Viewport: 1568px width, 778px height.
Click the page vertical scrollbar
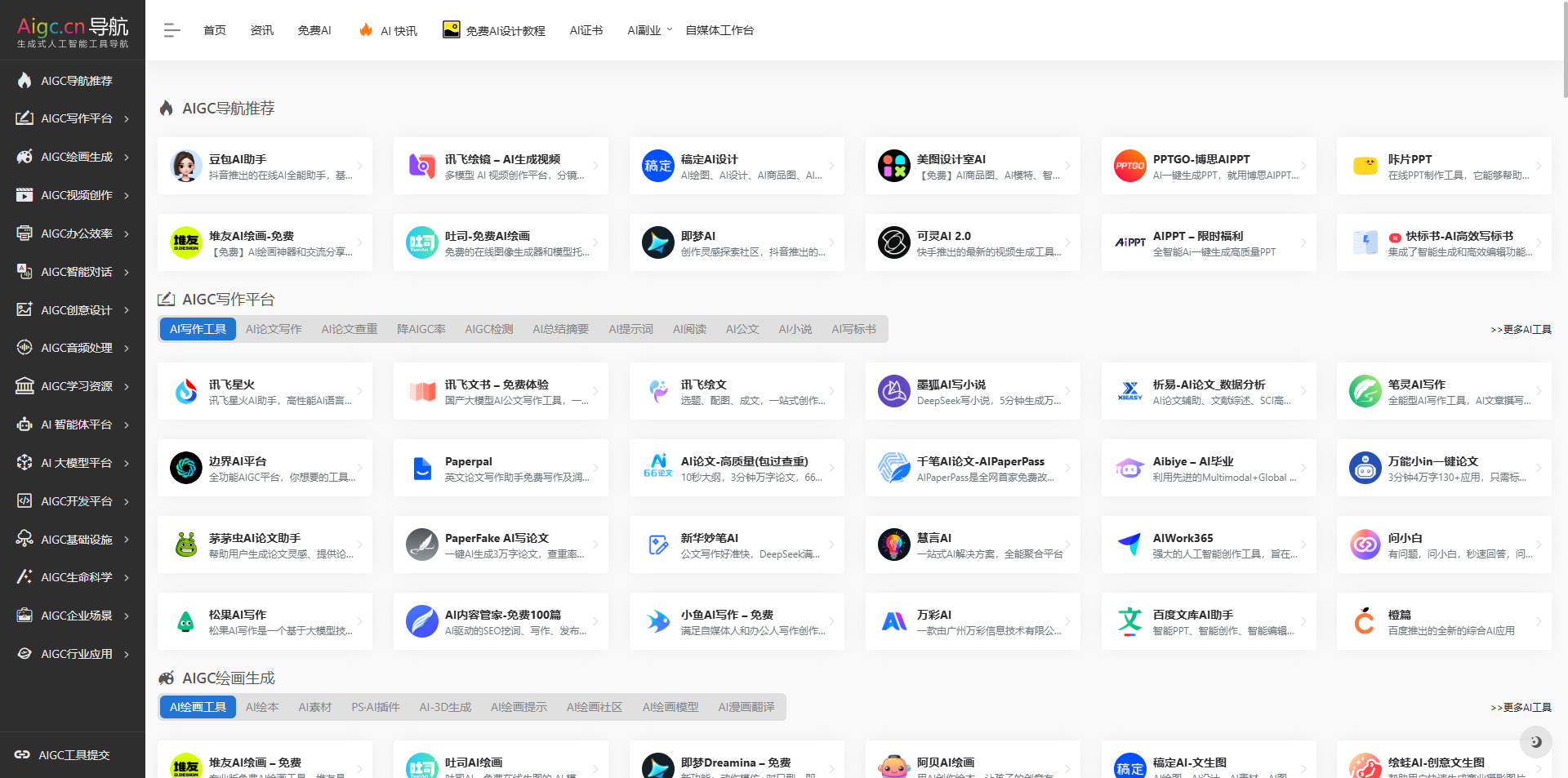(x=1564, y=49)
